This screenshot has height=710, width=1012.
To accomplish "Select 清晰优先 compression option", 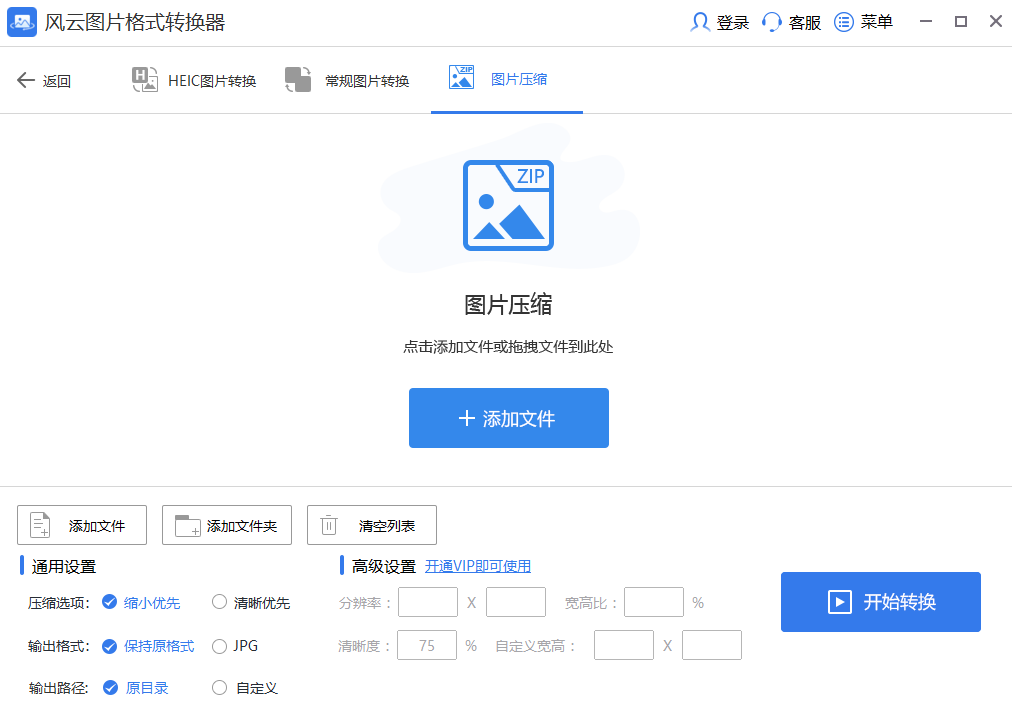I will pyautogui.click(x=220, y=602).
